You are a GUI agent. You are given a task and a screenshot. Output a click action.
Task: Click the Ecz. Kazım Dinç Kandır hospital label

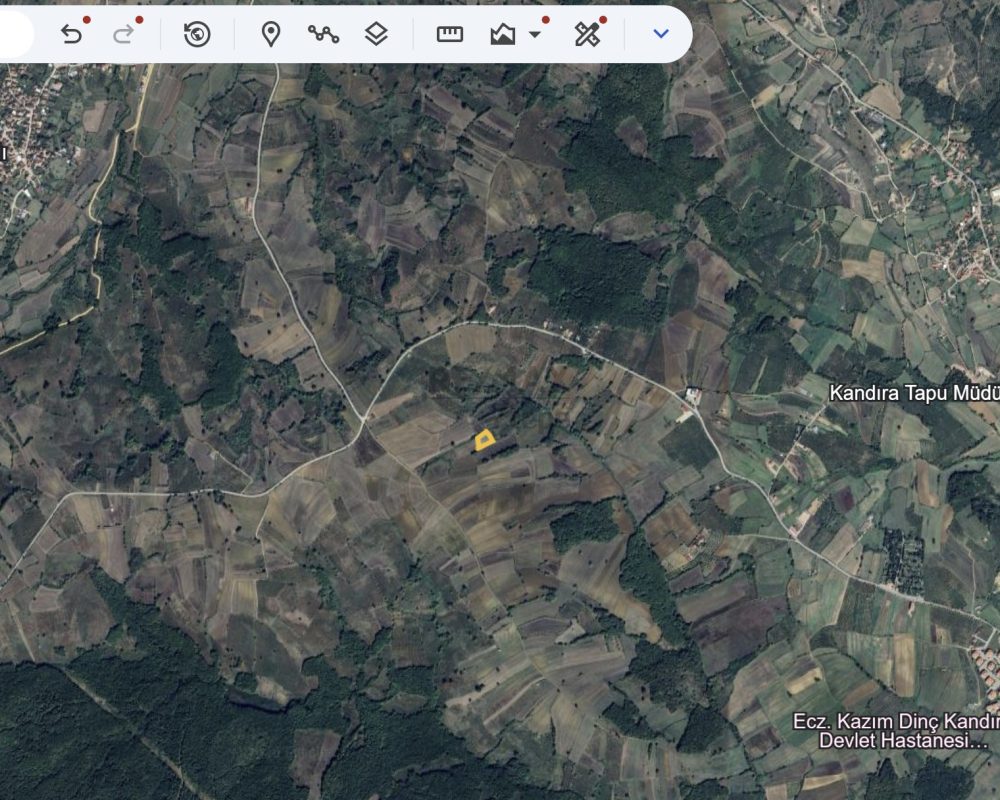[896, 731]
